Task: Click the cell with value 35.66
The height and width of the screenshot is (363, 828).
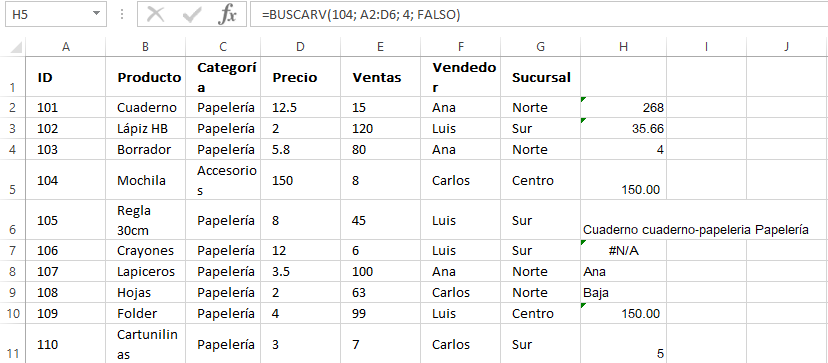Action: (624, 128)
